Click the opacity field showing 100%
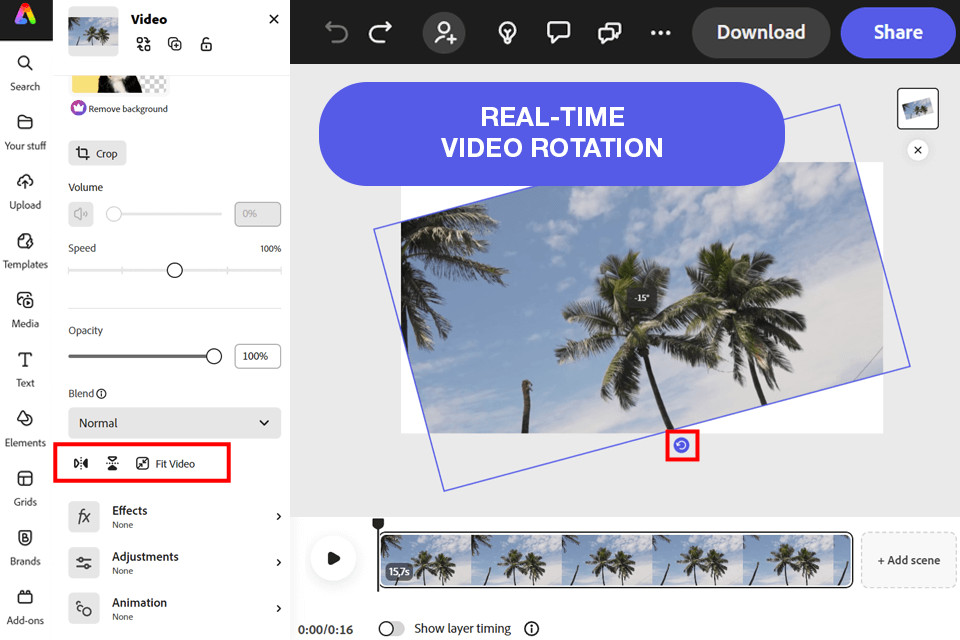 258,356
